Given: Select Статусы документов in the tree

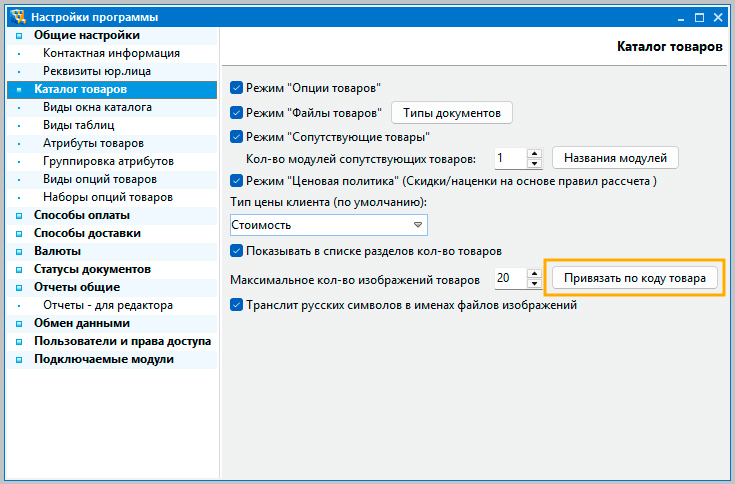Looking at the screenshot, I should click(x=92, y=269).
